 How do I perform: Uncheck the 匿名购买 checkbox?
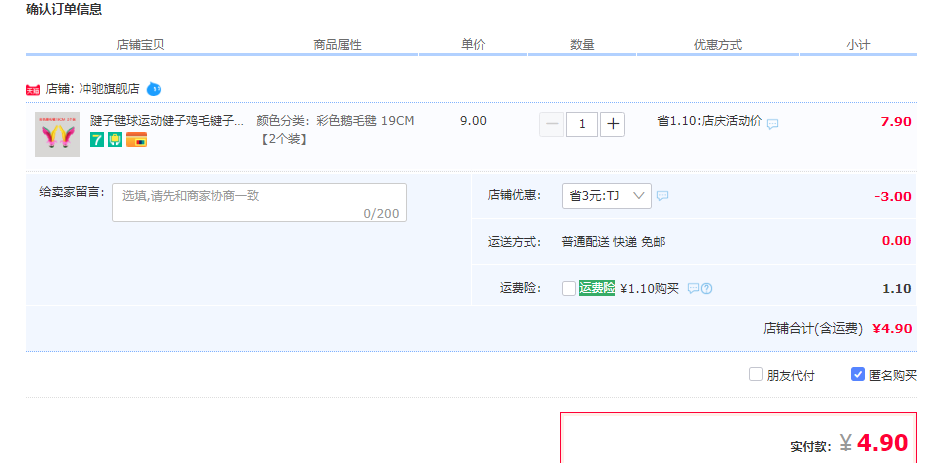(857, 374)
